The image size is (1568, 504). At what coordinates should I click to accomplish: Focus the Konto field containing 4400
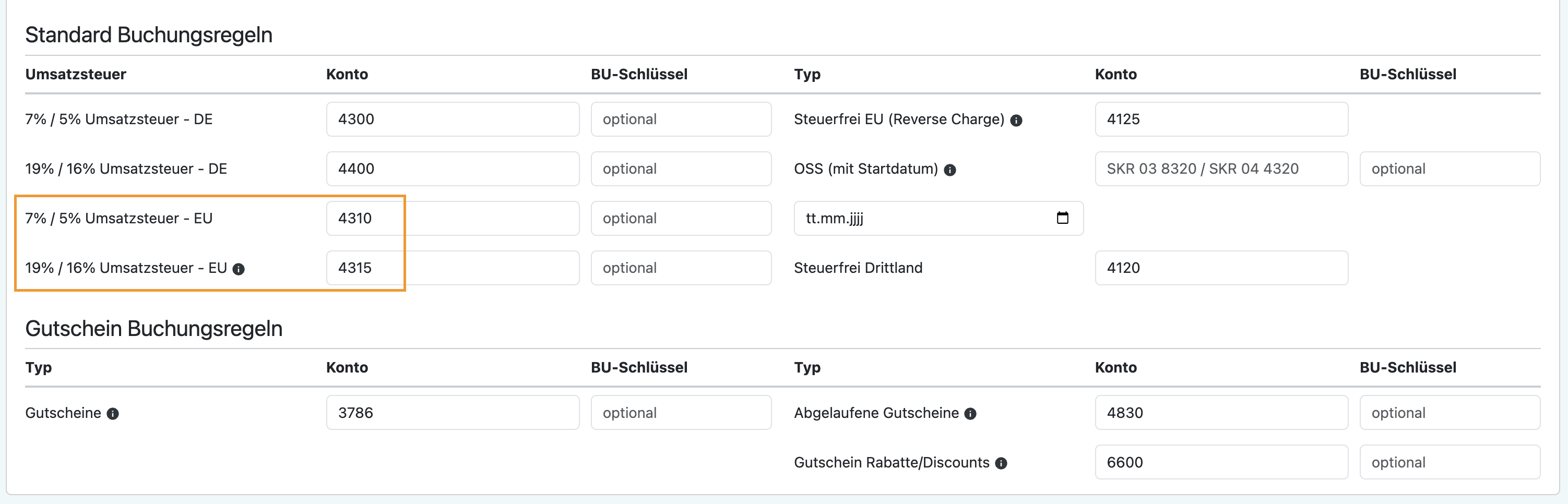(452, 169)
